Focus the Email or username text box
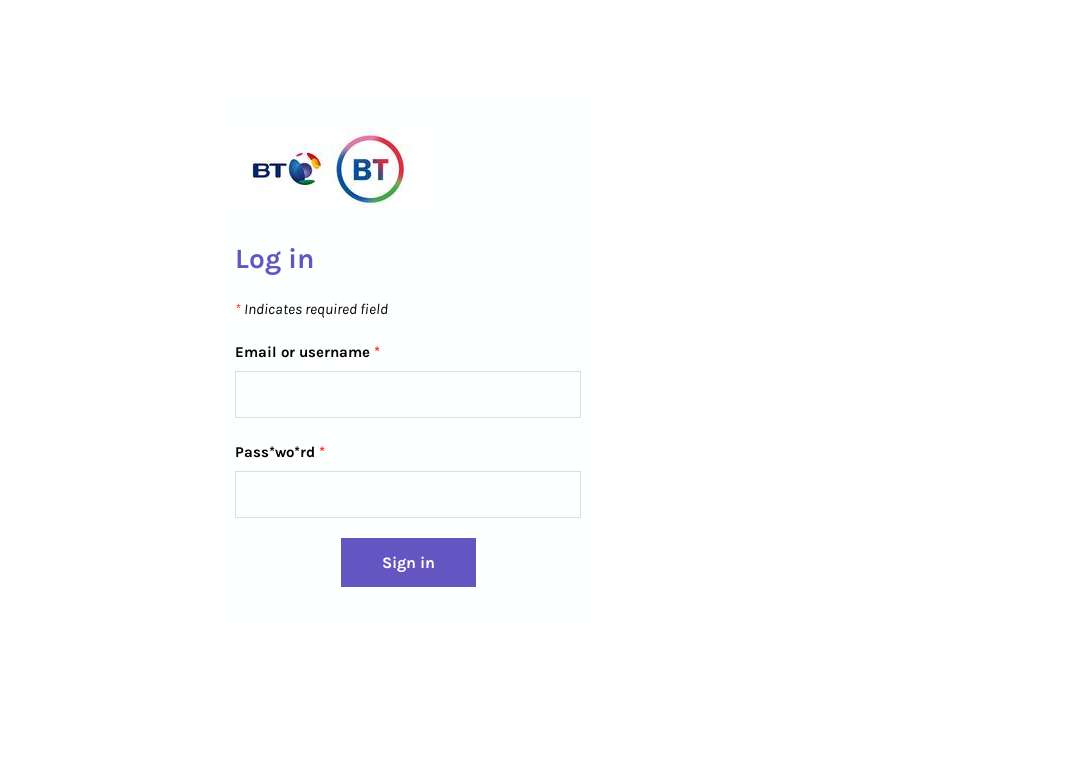 click(408, 395)
